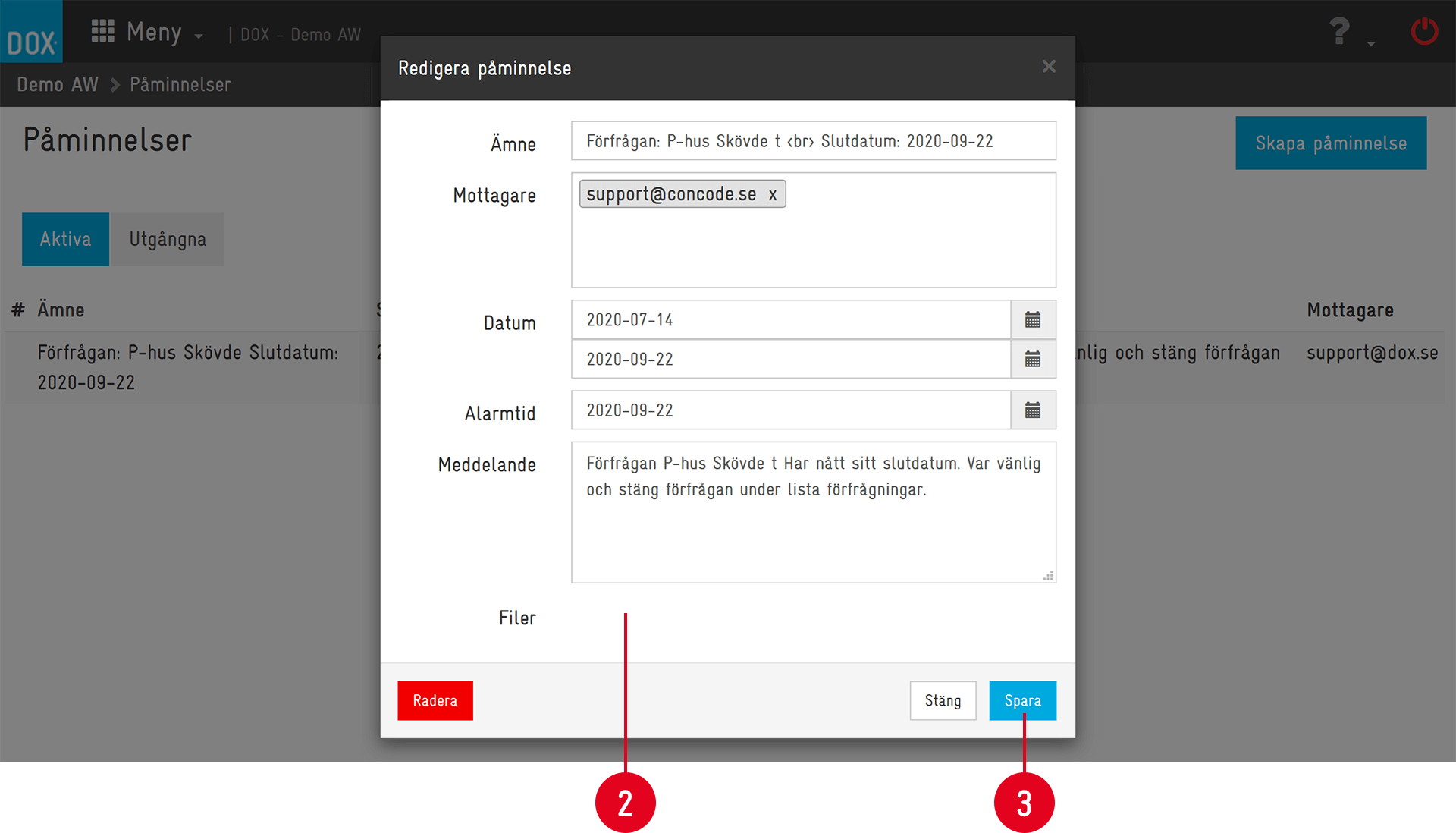
Task: Switch to the Utgångna tab
Action: pyautogui.click(x=168, y=239)
